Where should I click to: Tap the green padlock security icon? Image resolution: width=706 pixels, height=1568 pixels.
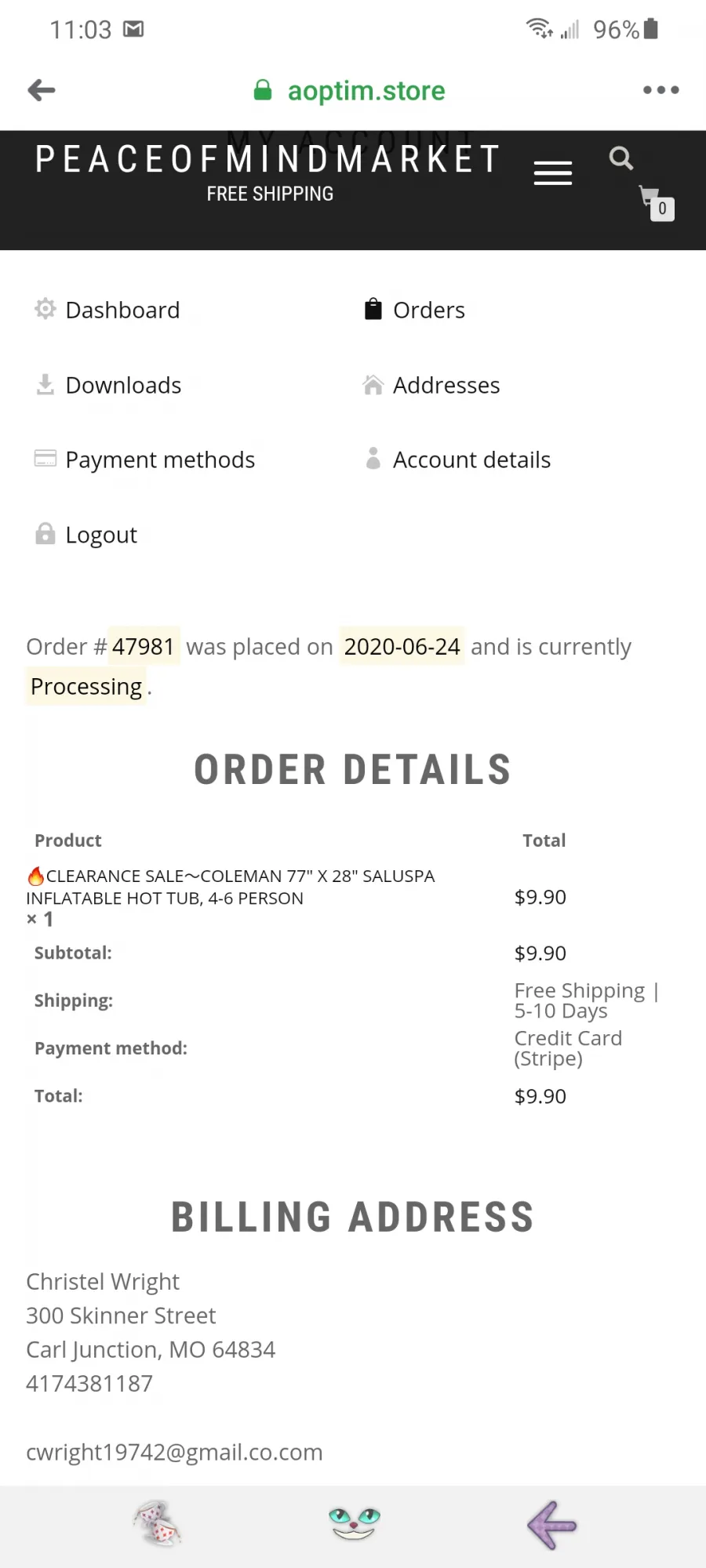tap(263, 90)
